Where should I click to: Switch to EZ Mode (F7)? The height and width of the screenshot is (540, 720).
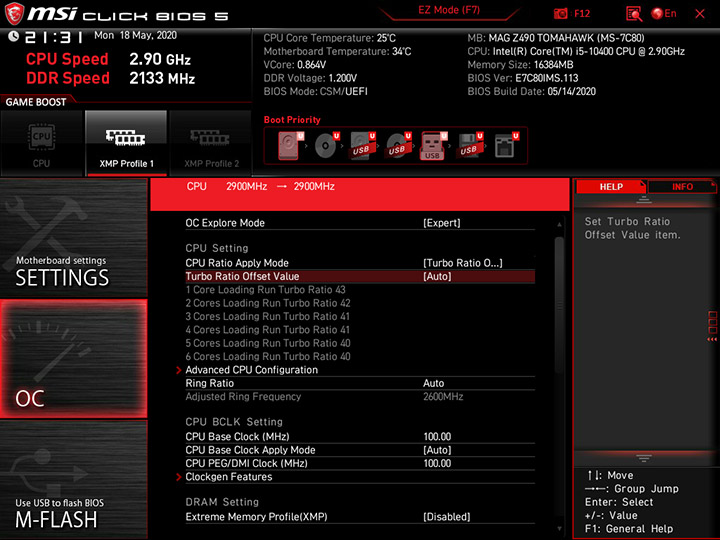[449, 10]
